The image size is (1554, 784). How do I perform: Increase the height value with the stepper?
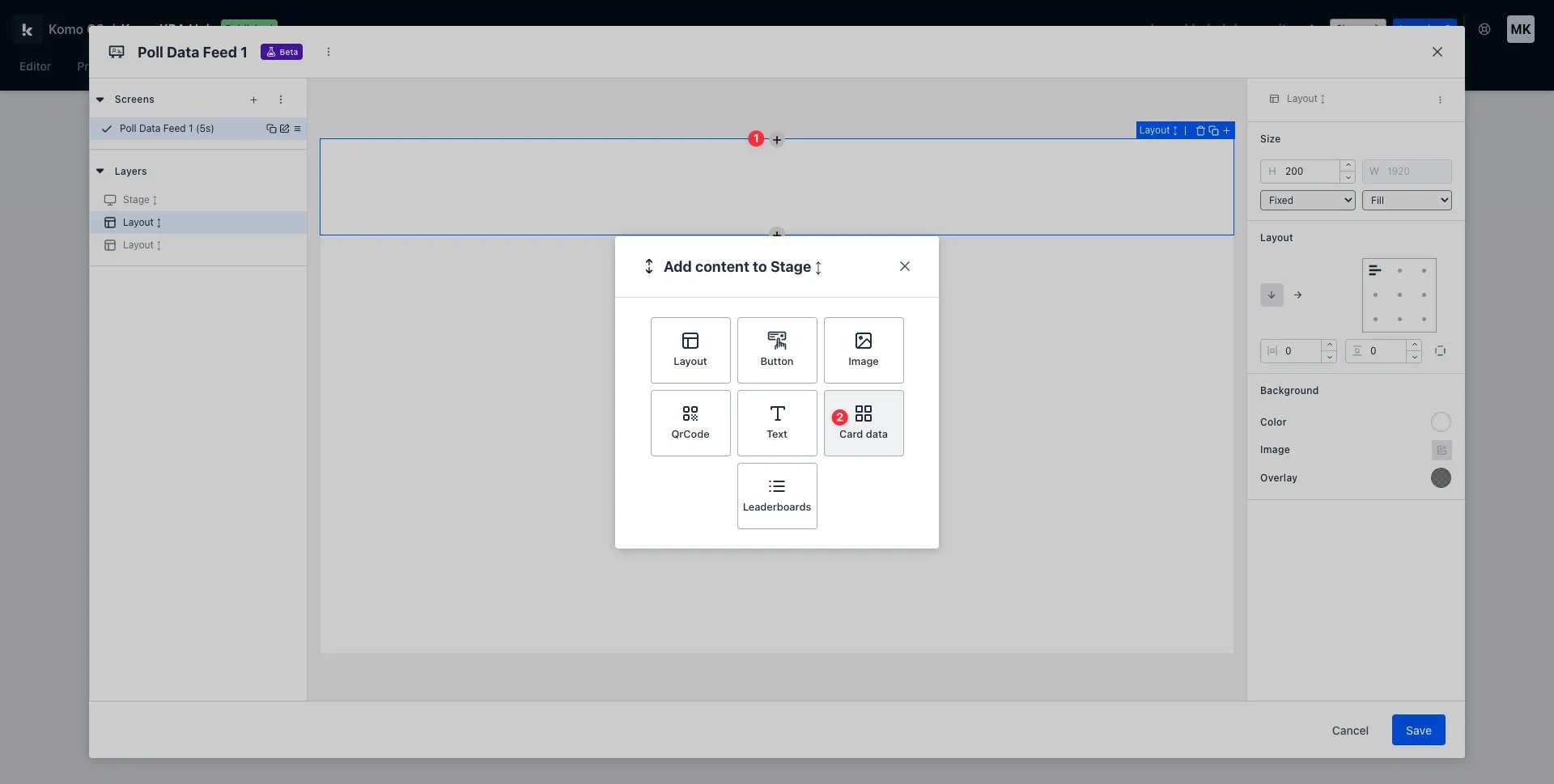(1348, 166)
